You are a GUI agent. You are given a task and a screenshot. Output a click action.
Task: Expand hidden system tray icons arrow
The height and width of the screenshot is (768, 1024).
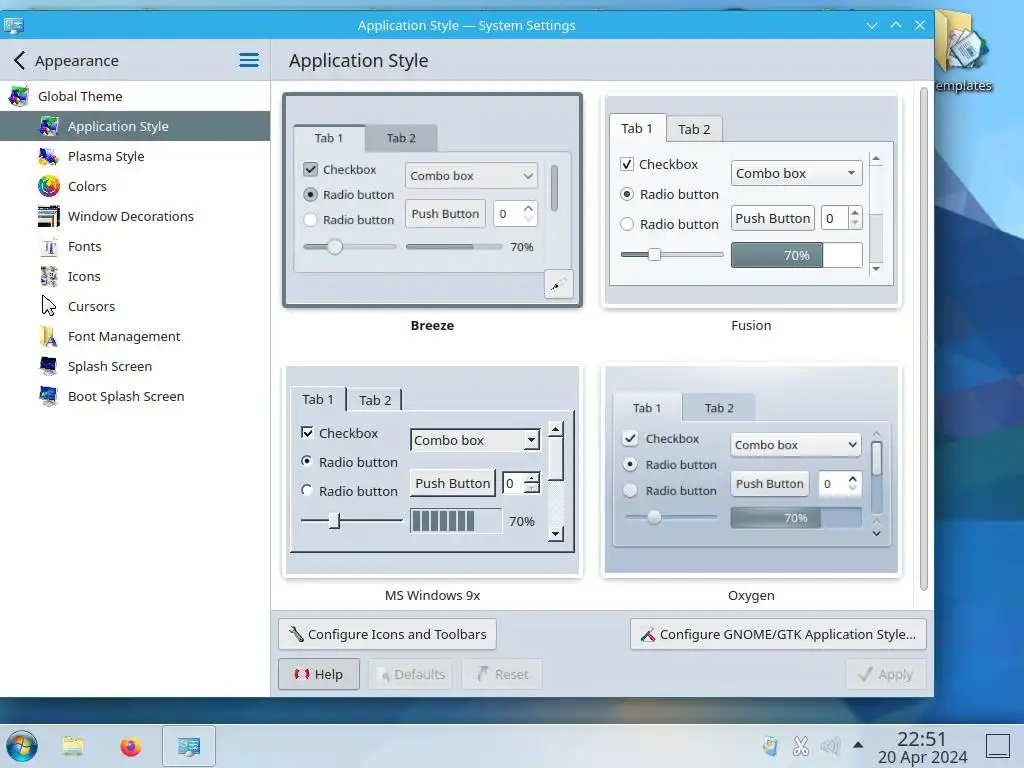click(x=858, y=745)
